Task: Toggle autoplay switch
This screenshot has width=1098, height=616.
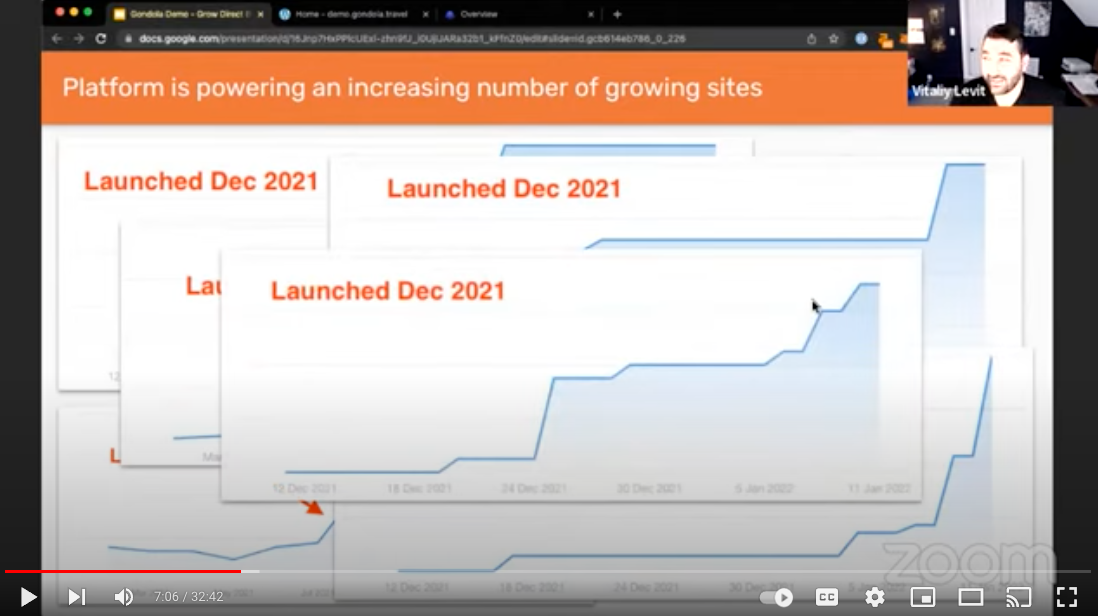Action: point(776,597)
